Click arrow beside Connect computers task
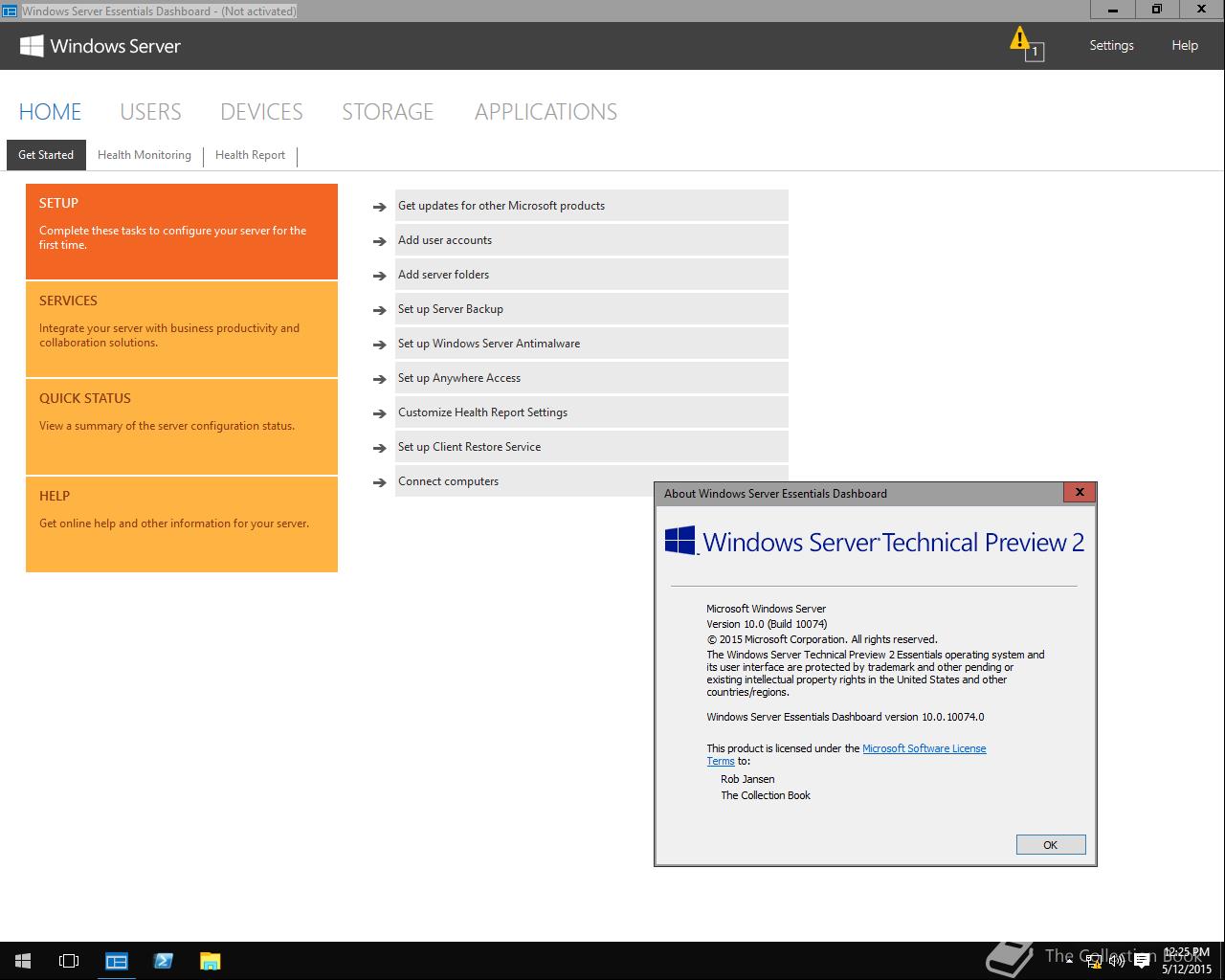The height and width of the screenshot is (980, 1225). [380, 482]
